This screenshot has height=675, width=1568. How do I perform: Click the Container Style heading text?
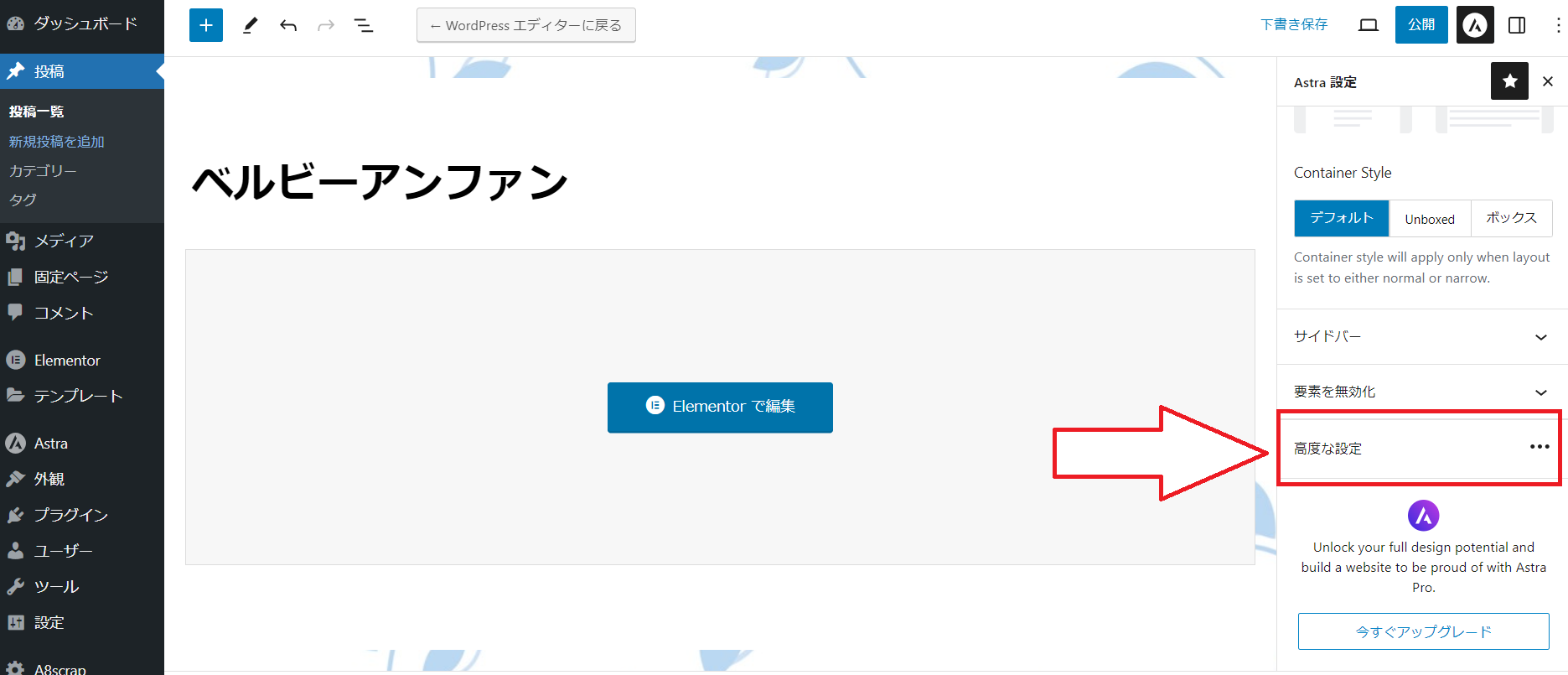(x=1343, y=173)
